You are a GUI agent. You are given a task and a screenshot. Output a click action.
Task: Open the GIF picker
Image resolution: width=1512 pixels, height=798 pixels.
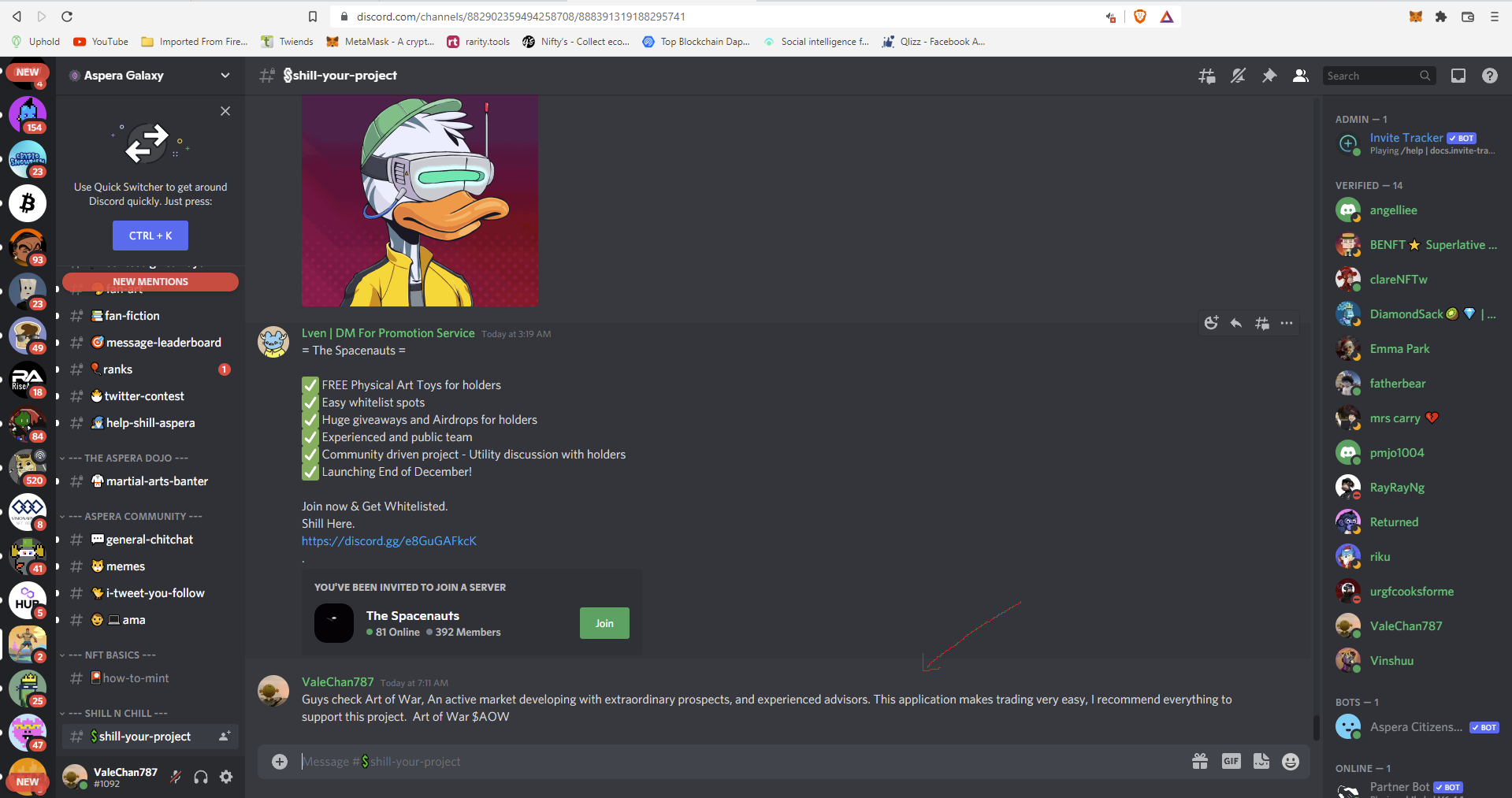(1231, 761)
